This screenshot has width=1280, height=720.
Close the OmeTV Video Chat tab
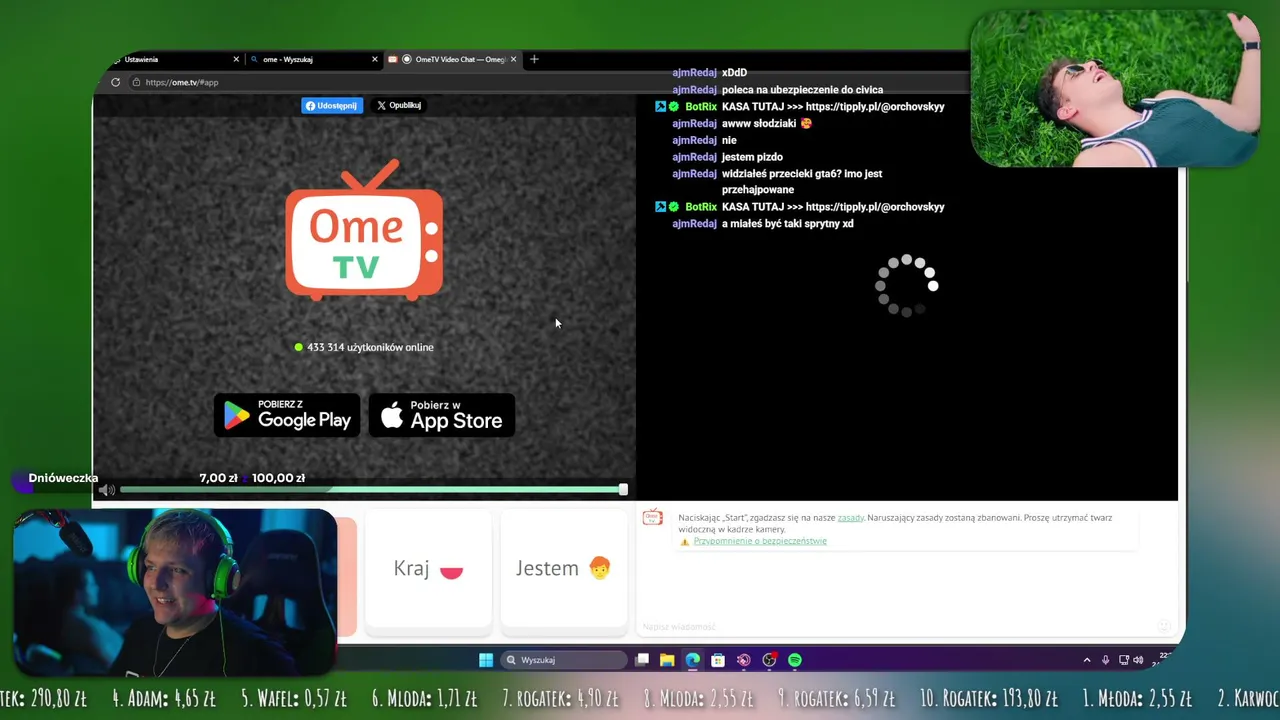point(514,59)
